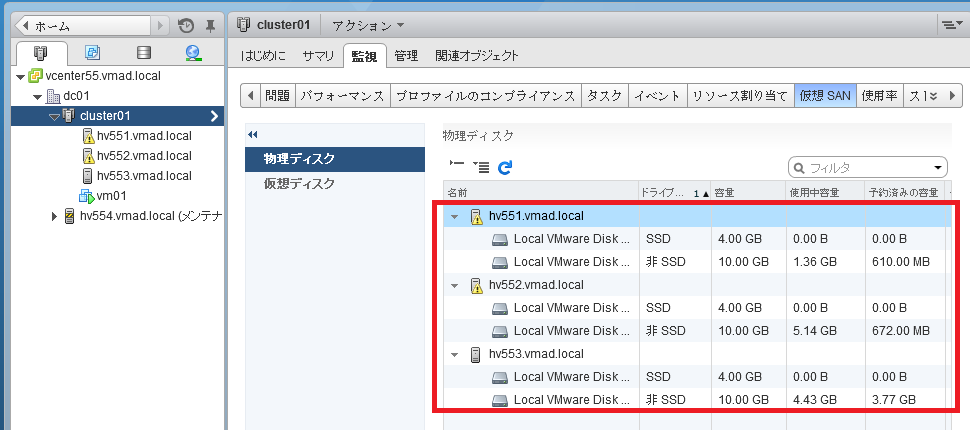
Task: Open the はじめに tab
Action: (x=264, y=56)
